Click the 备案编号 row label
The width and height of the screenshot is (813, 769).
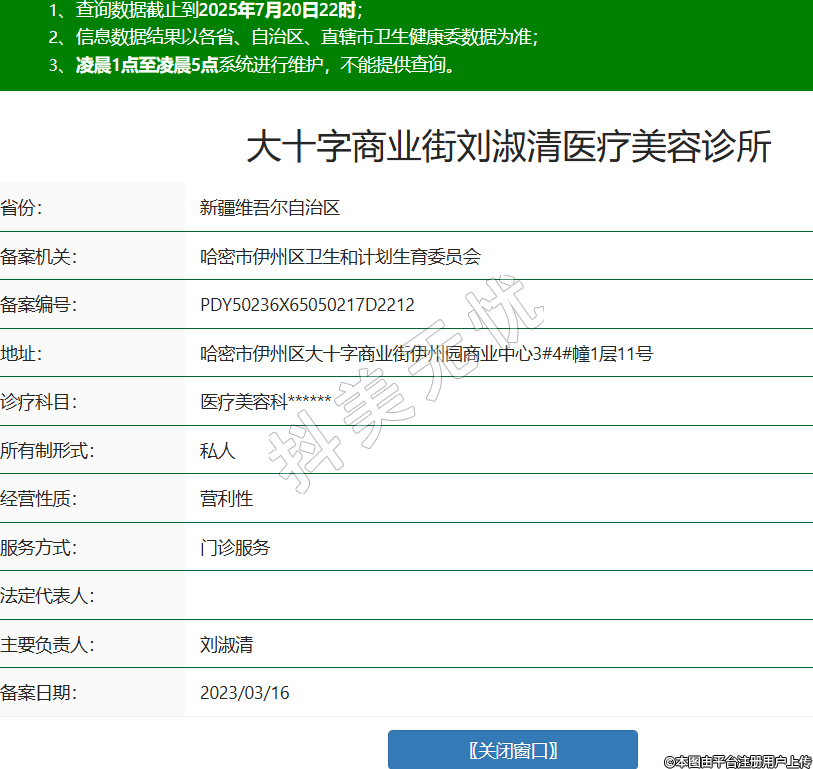(39, 305)
